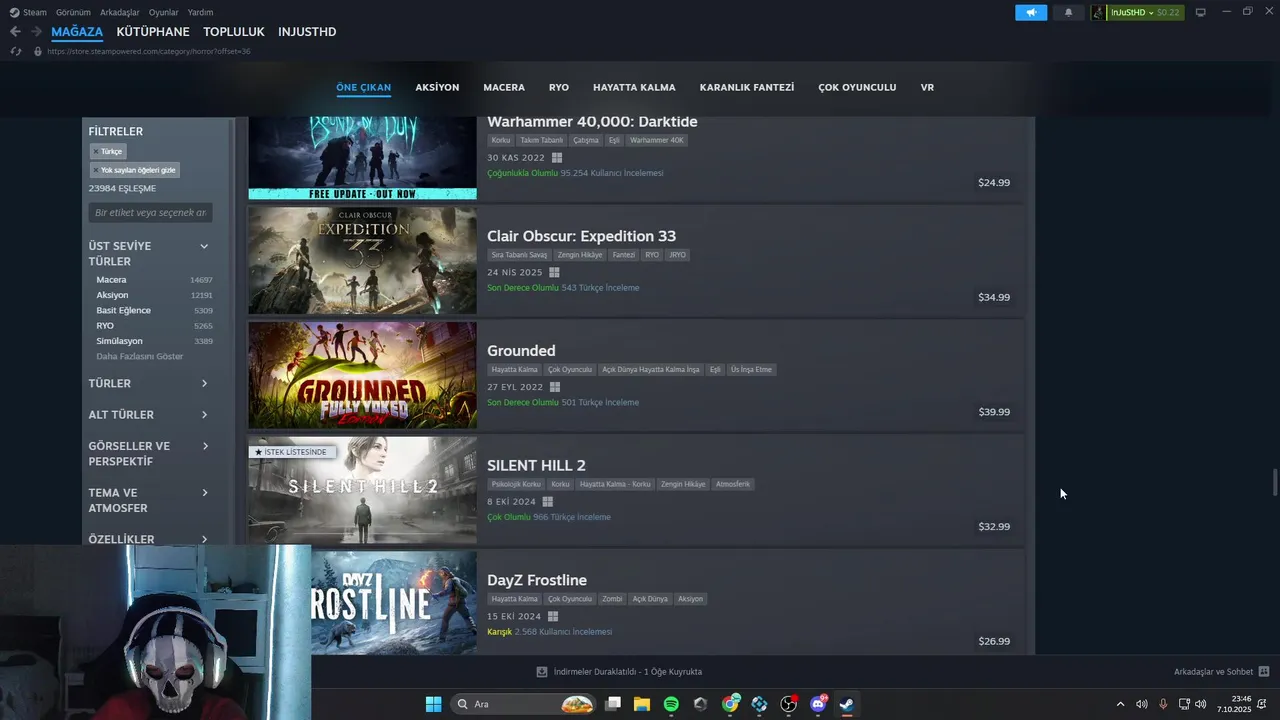This screenshot has width=1280, height=720.
Task: Open the Yardım menu
Action: pyautogui.click(x=200, y=12)
